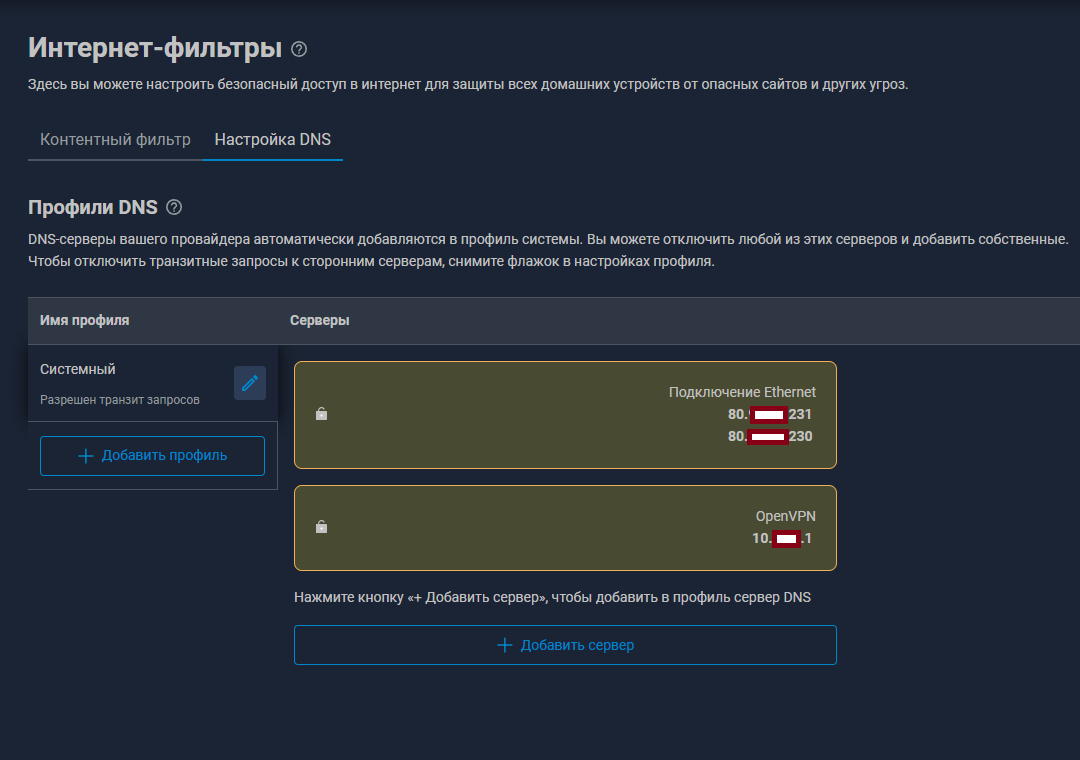Screen dimensions: 1080x760
Task: Edit the Системный profile with pencil icon
Action: click(250, 383)
